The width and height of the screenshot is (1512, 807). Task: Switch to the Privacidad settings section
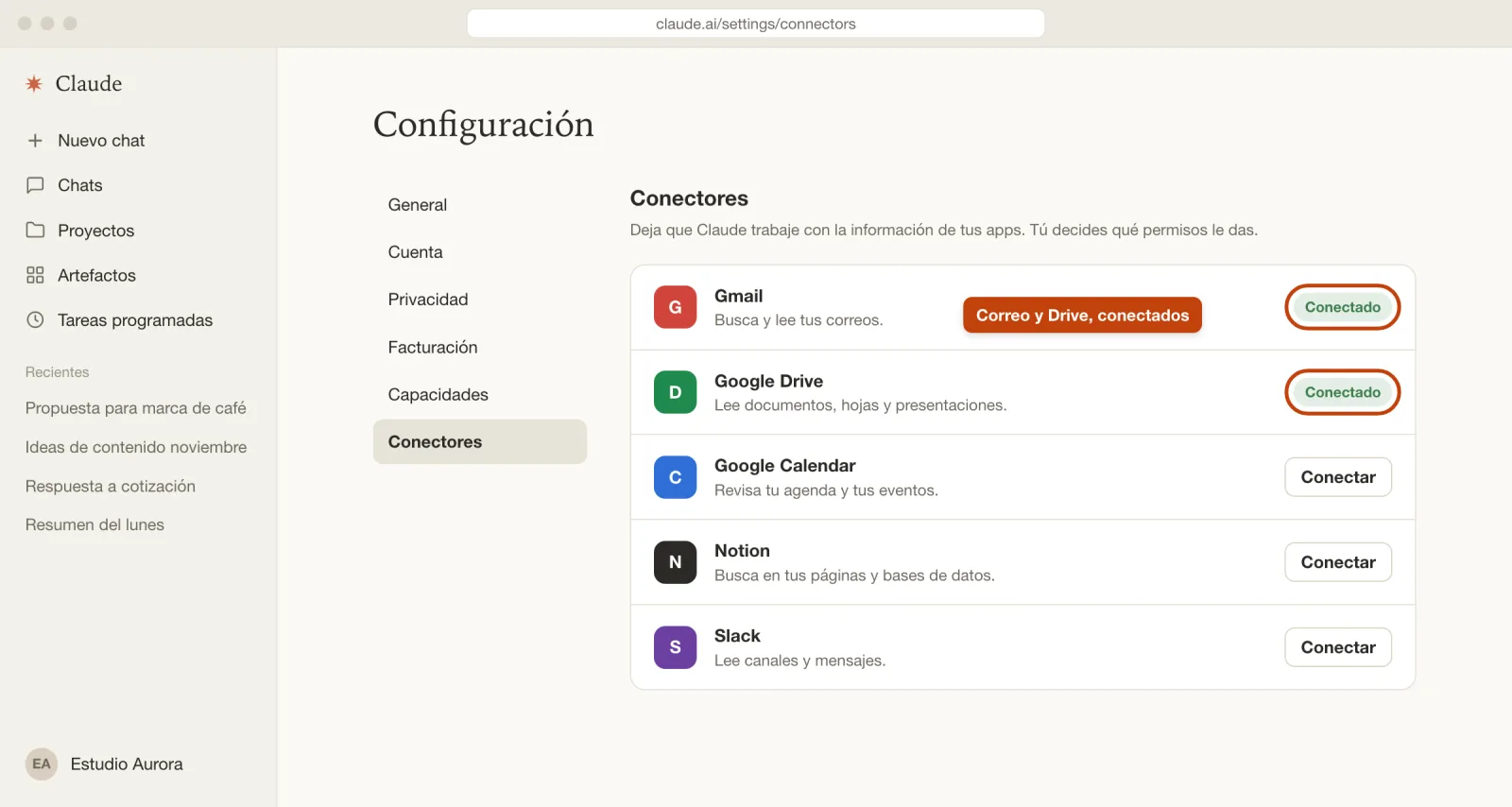tap(480, 300)
